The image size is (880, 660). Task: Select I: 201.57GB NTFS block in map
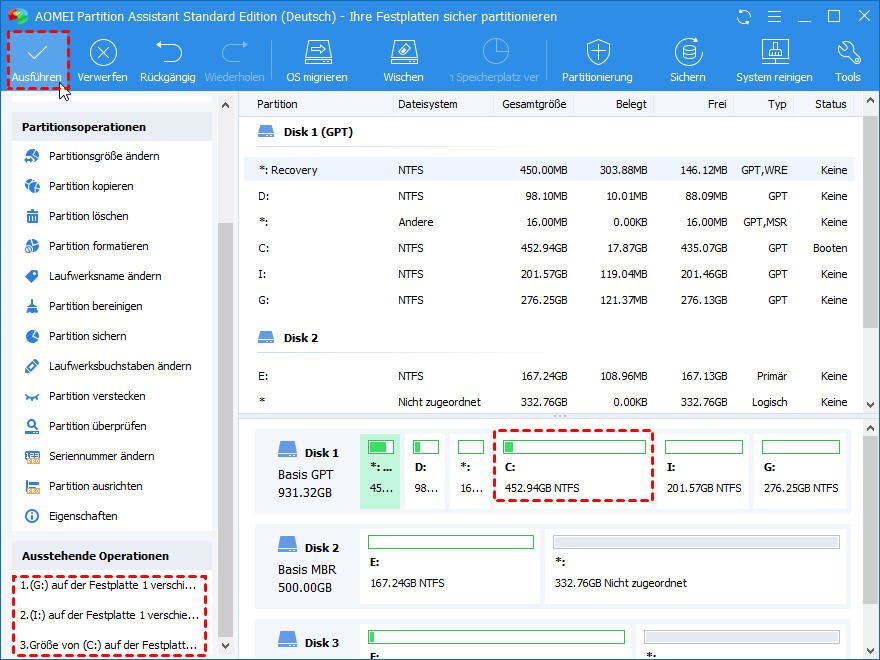click(x=704, y=471)
